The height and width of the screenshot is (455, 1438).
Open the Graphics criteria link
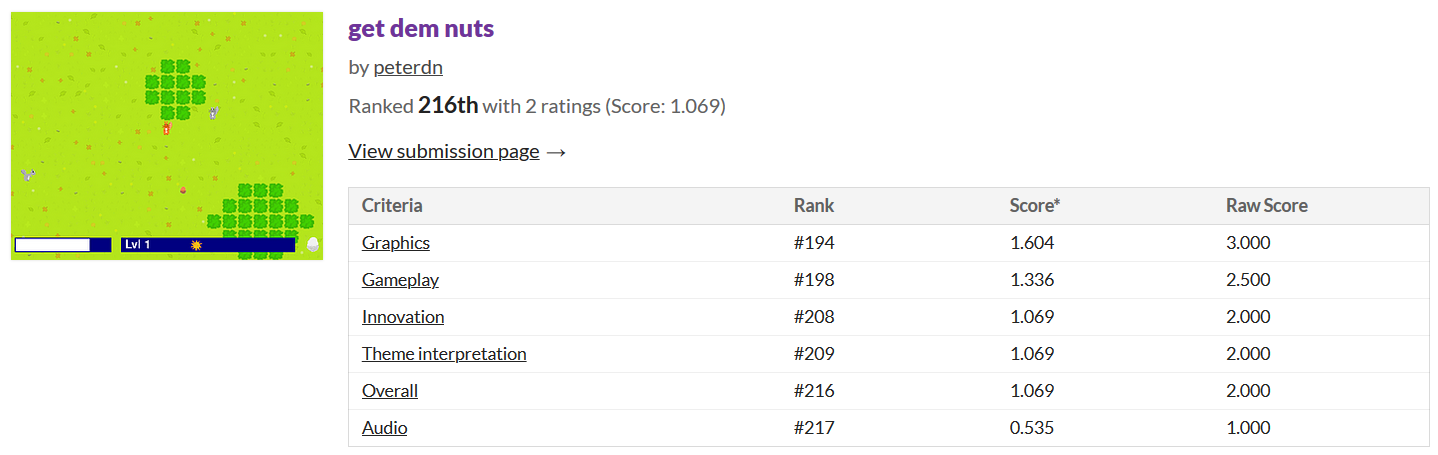pyautogui.click(x=396, y=243)
